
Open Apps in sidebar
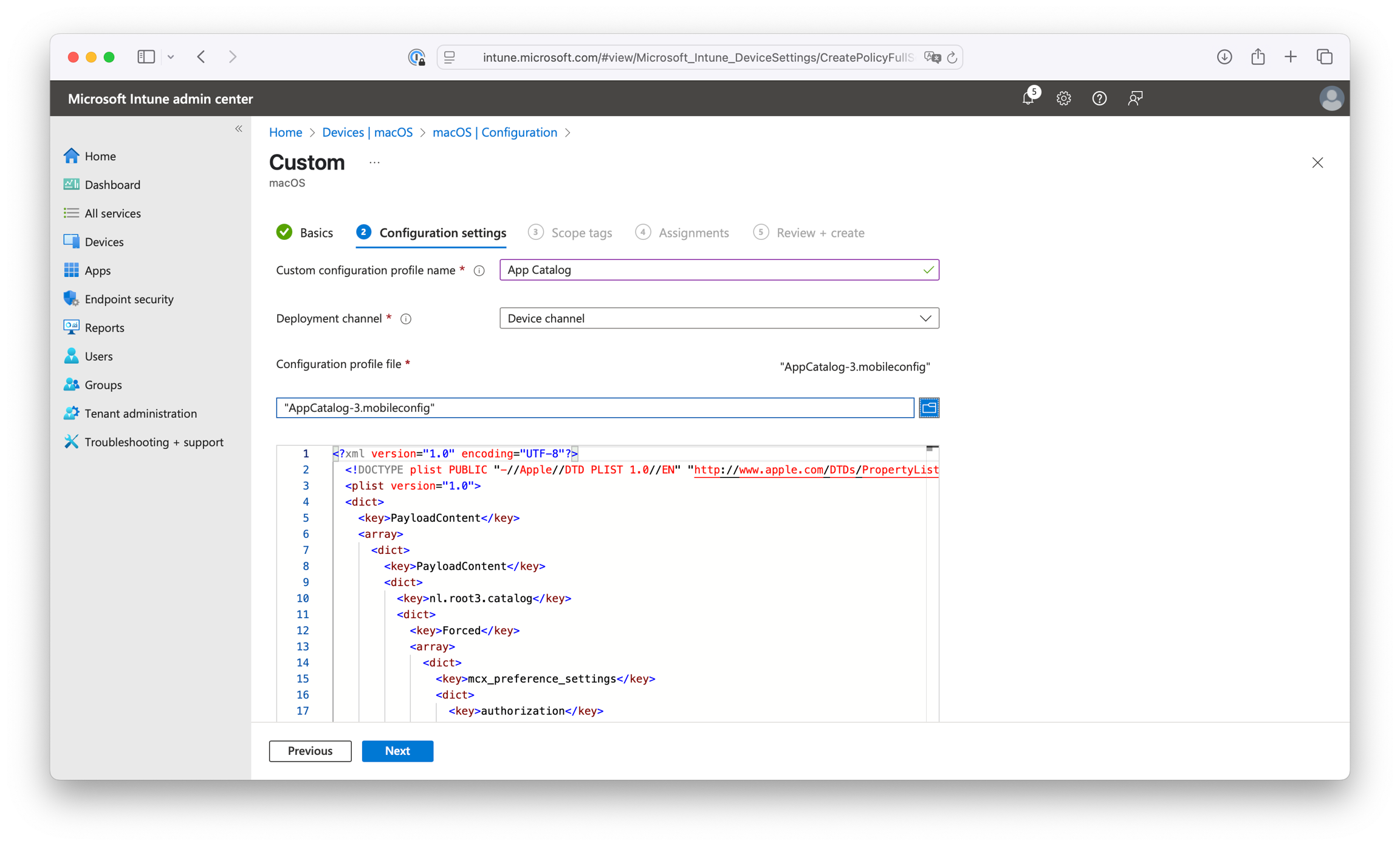pyautogui.click(x=97, y=270)
